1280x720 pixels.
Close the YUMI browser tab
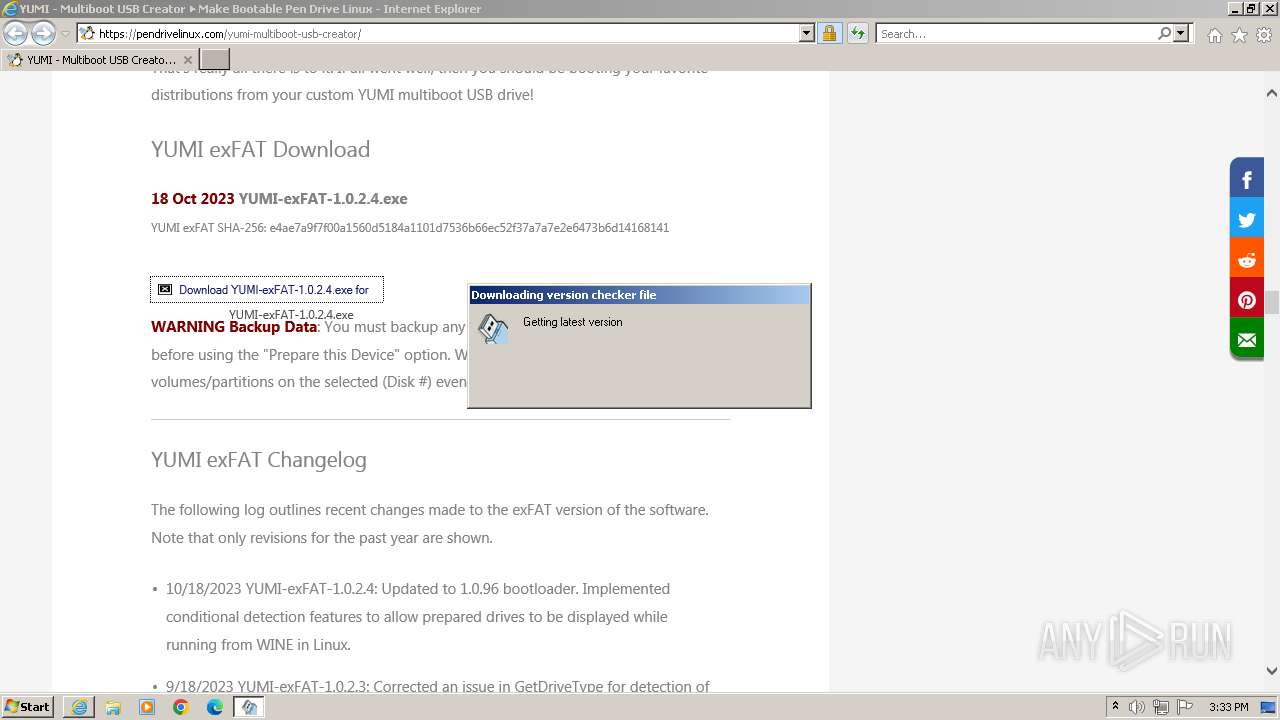pos(188,60)
